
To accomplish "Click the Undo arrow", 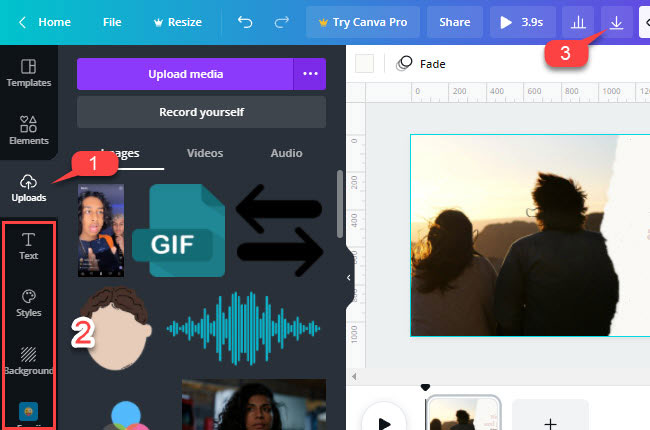I will pos(243,21).
